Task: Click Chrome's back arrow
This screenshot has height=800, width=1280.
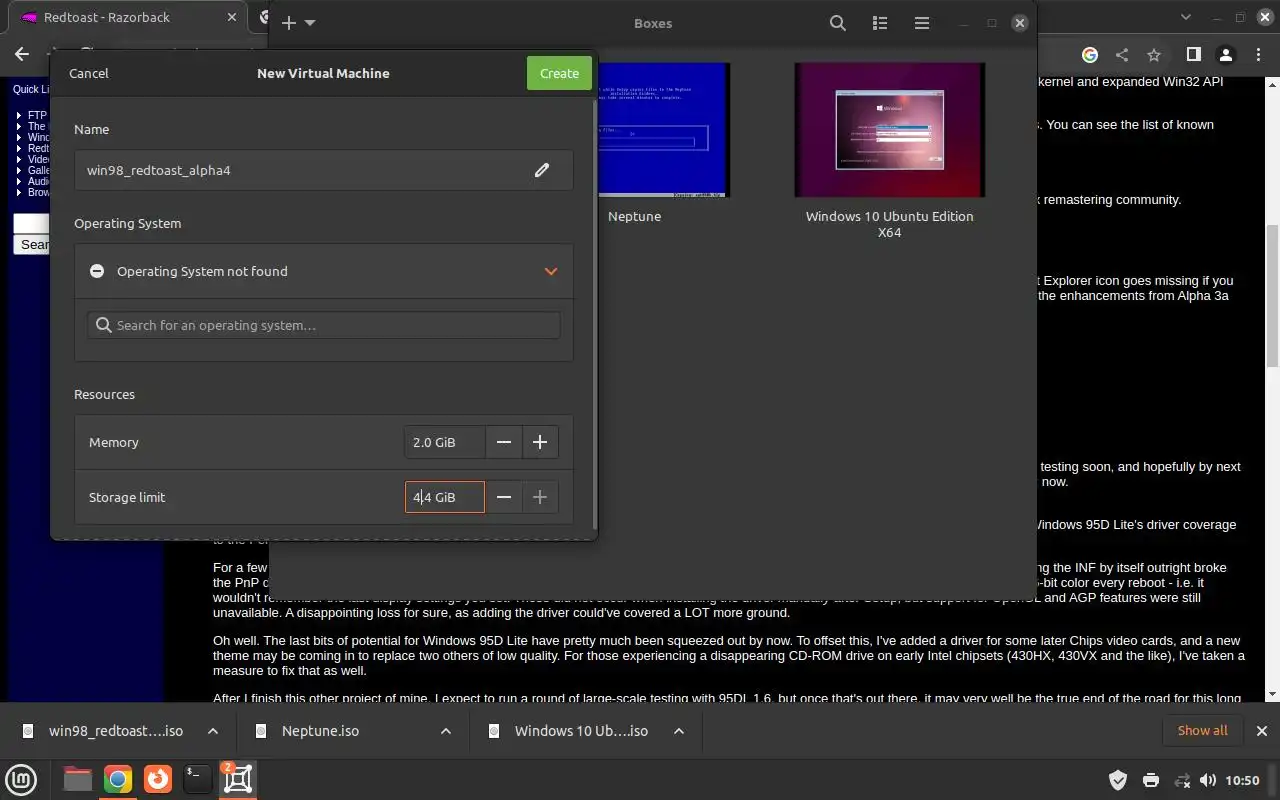Action: 22,55
